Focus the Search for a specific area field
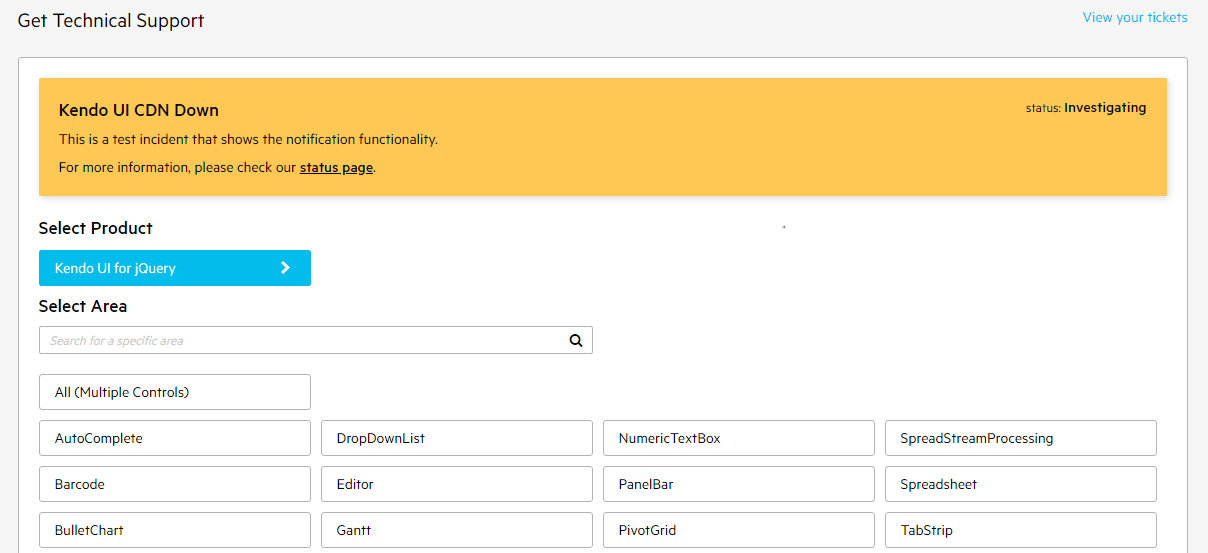The height and width of the screenshot is (553, 1208). (316, 340)
